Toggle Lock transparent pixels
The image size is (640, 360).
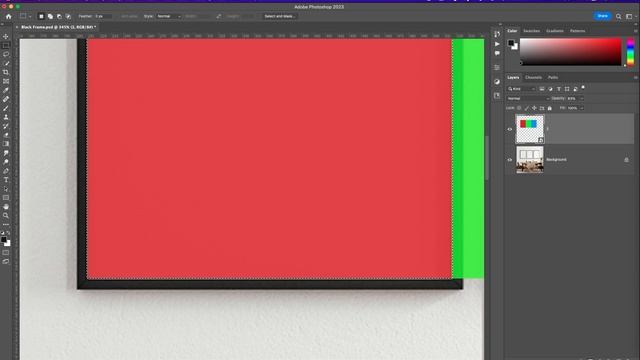pyautogui.click(x=519, y=108)
